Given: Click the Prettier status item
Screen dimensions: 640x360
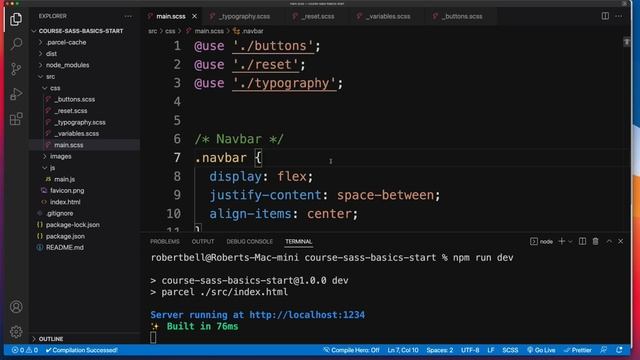Looking at the screenshot, I should [x=578, y=350].
